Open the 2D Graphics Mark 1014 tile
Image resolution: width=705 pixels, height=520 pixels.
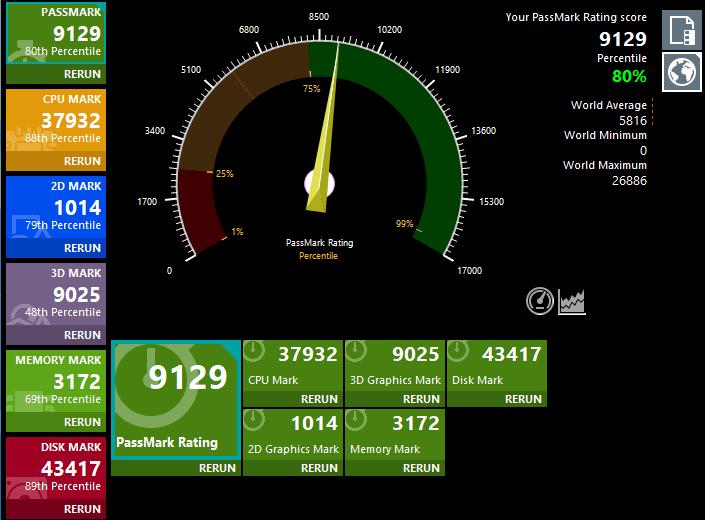[293, 435]
